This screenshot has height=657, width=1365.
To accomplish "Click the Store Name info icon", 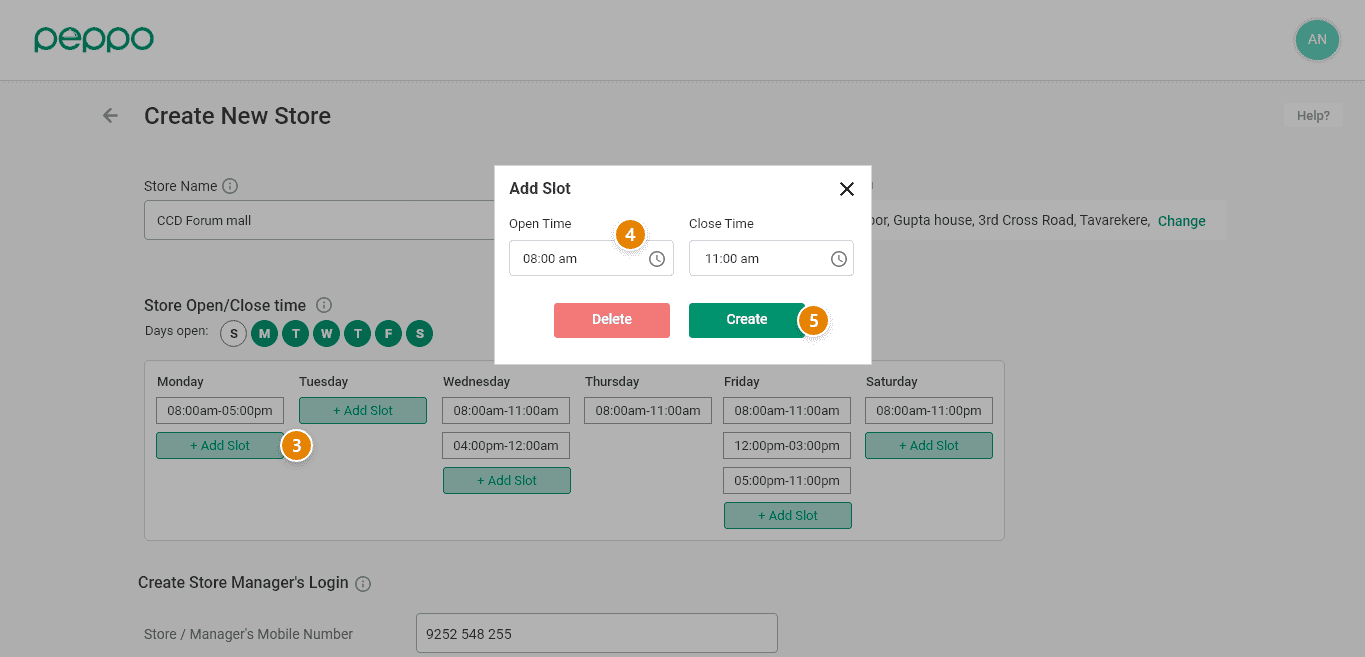I will tap(230, 186).
